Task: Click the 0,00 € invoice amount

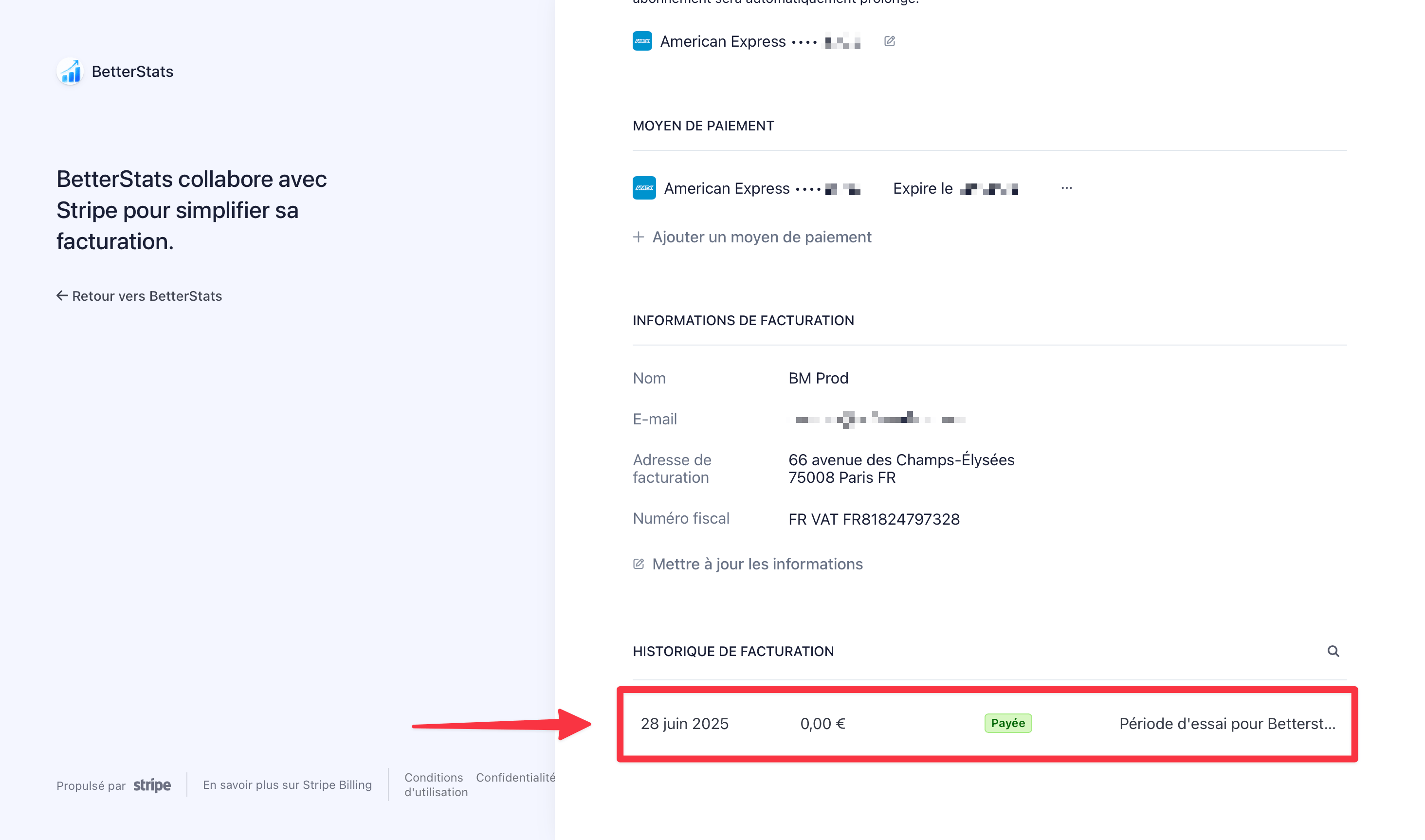Action: [x=822, y=723]
